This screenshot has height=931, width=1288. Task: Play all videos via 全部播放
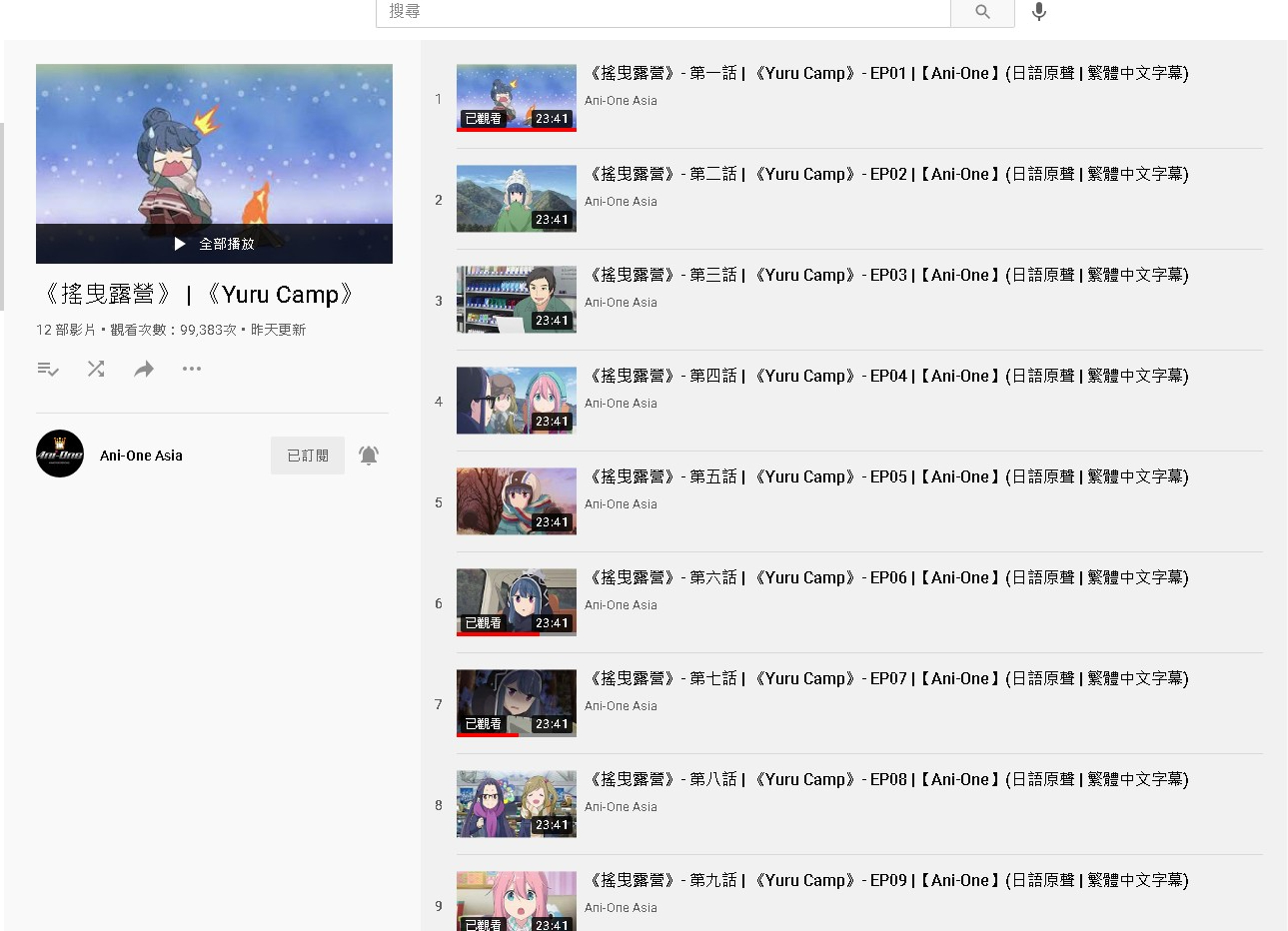[215, 244]
